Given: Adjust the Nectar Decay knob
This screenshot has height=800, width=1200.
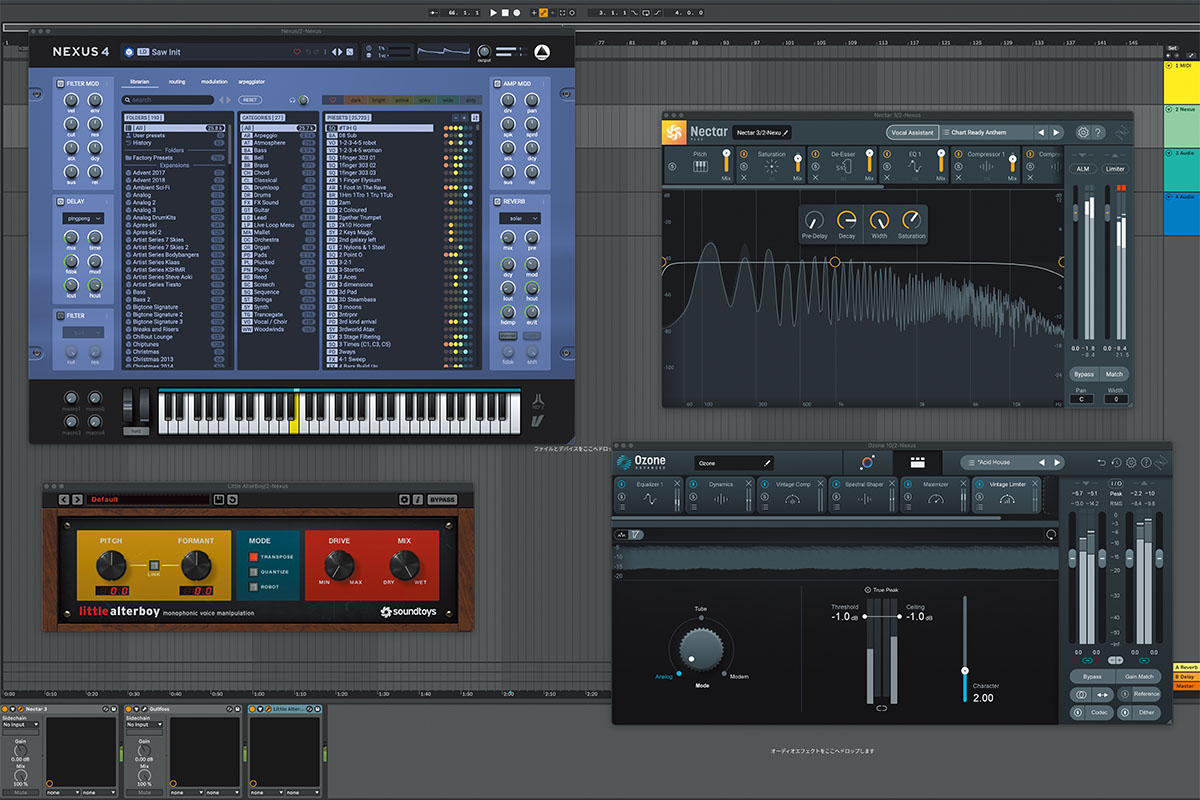Looking at the screenshot, I should click(847, 220).
